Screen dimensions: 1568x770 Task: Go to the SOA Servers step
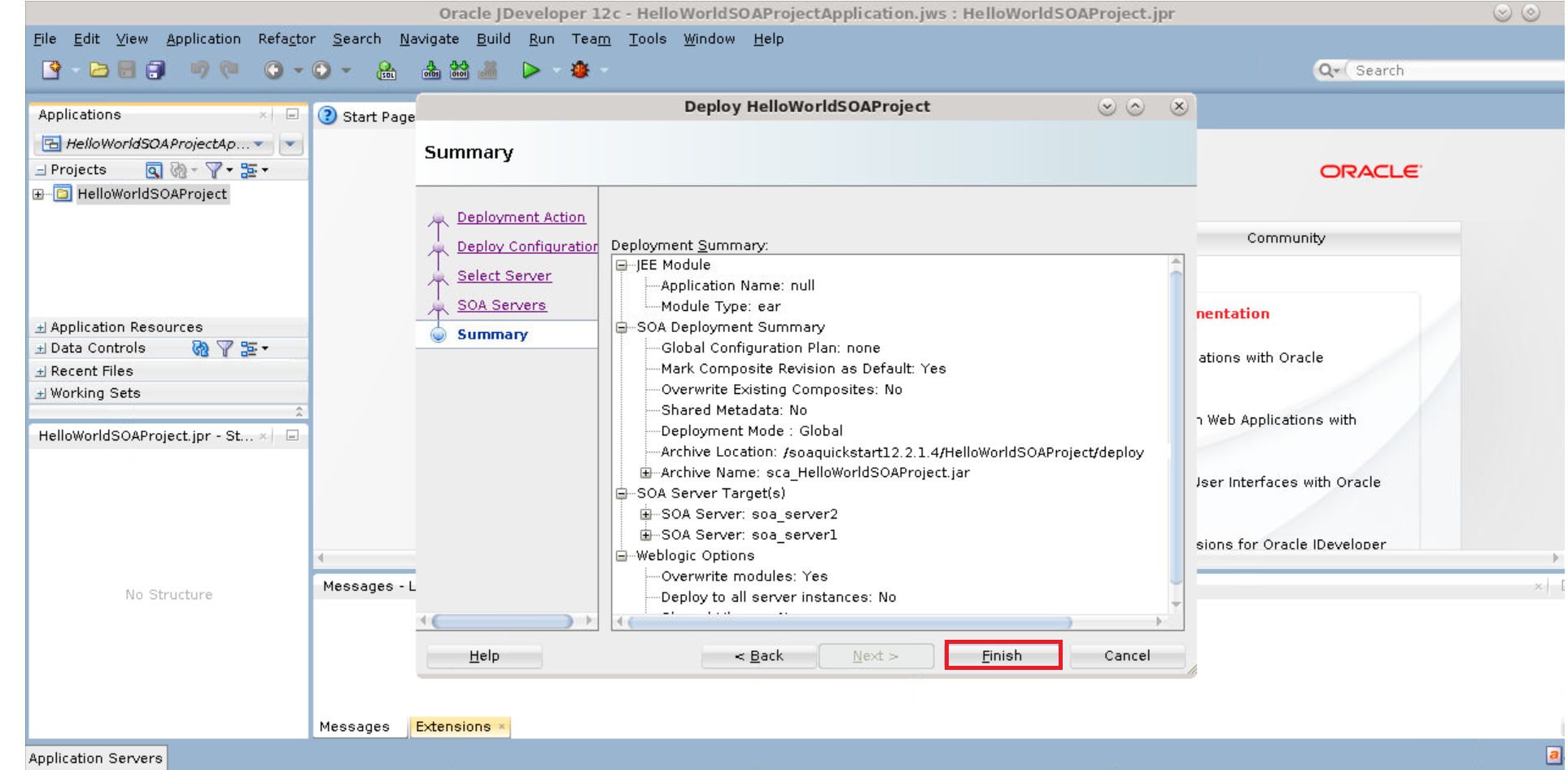click(501, 305)
